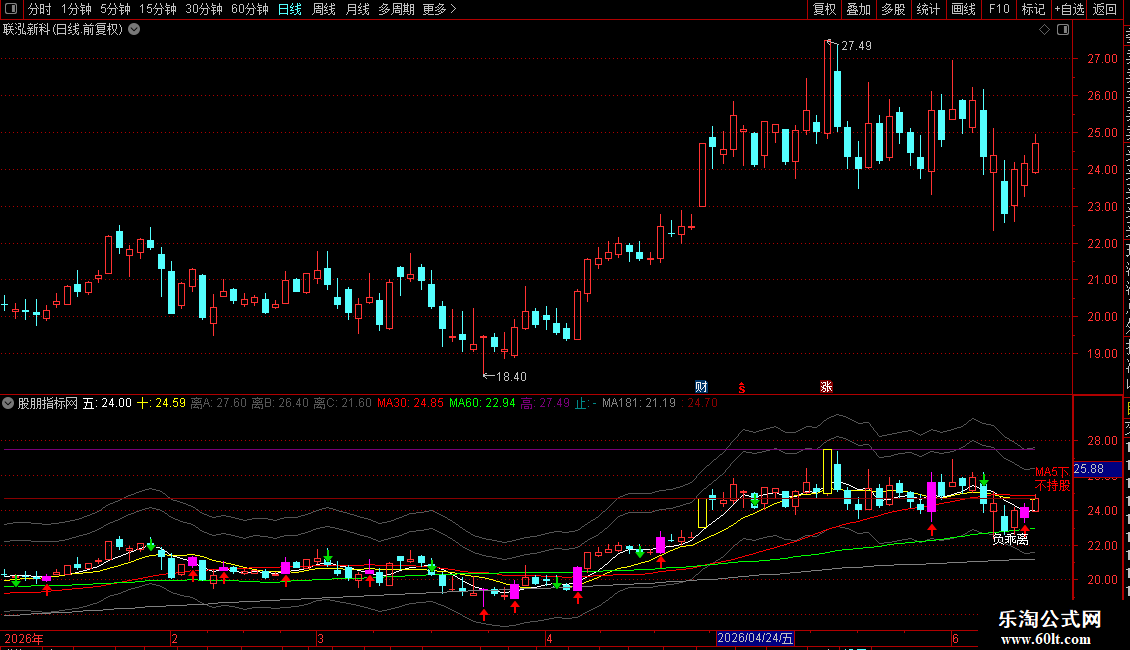Click the 离C: 21.60 indicator value
The height and width of the screenshot is (650, 1130).
pyautogui.click(x=342, y=403)
